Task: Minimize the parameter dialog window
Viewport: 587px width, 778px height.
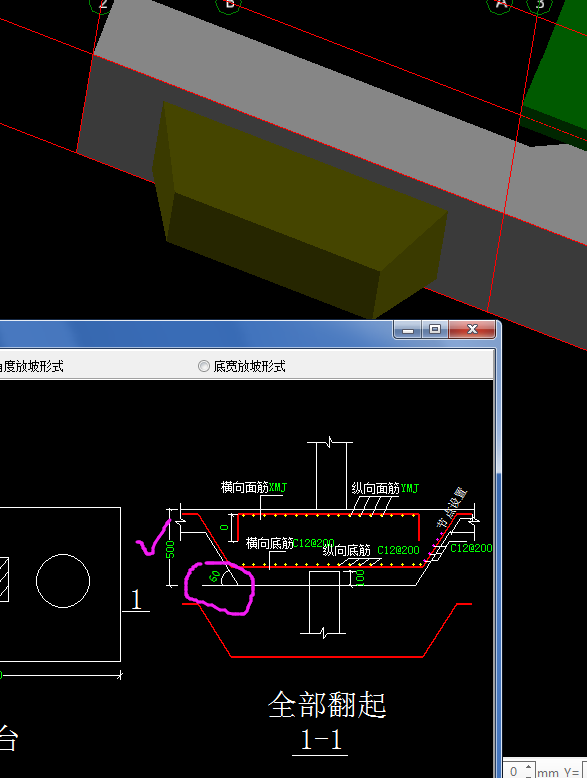Action: [x=408, y=329]
